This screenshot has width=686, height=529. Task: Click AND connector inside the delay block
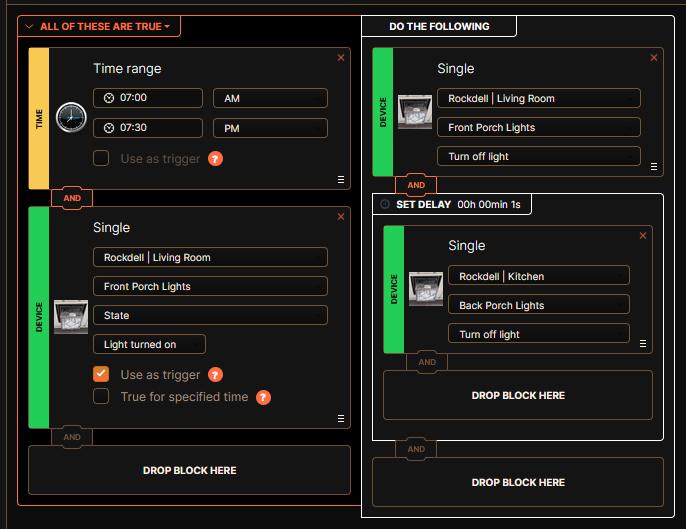pyautogui.click(x=427, y=362)
